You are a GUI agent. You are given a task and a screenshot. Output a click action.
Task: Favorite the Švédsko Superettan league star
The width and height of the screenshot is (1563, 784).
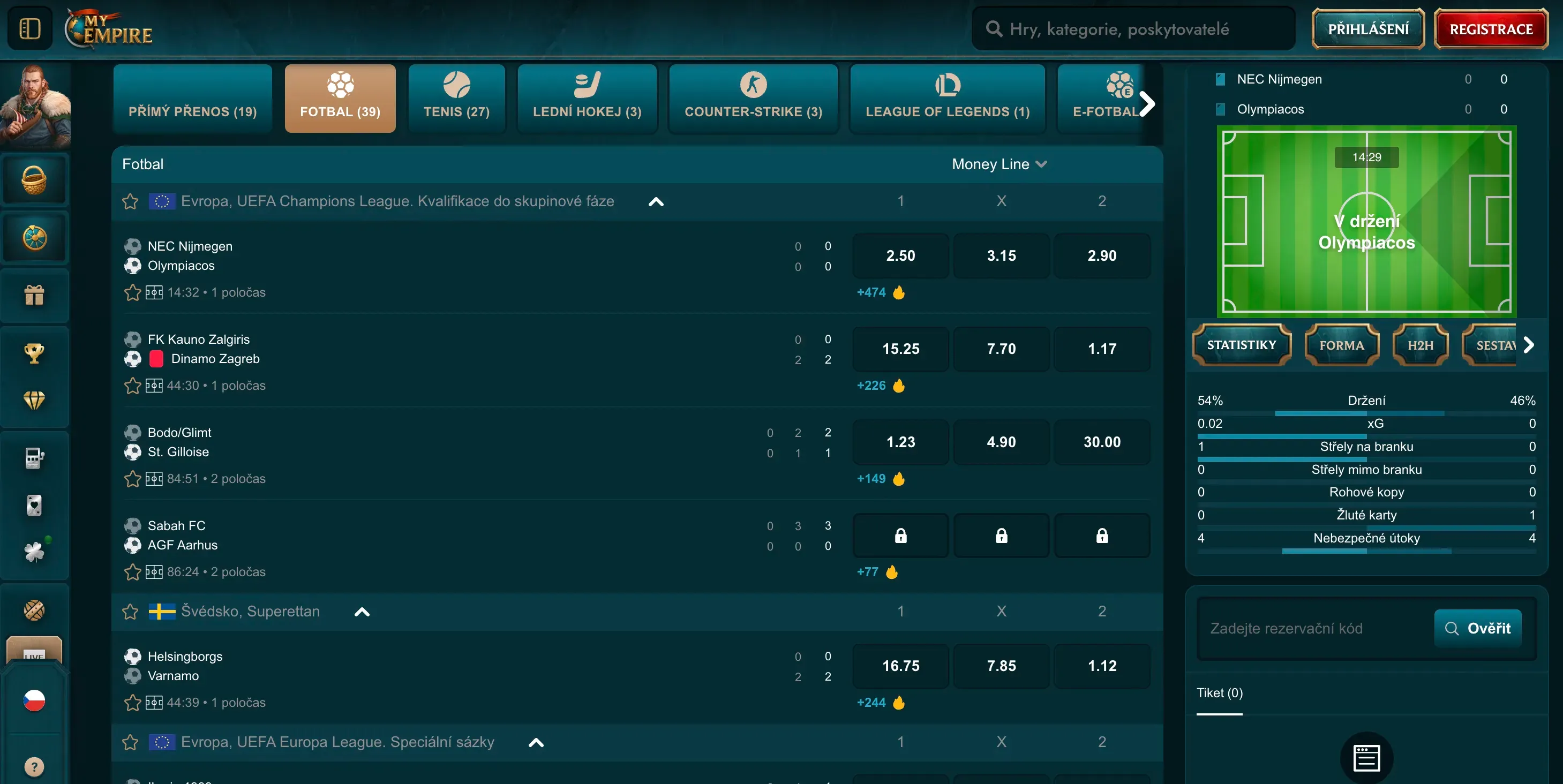pos(131,612)
